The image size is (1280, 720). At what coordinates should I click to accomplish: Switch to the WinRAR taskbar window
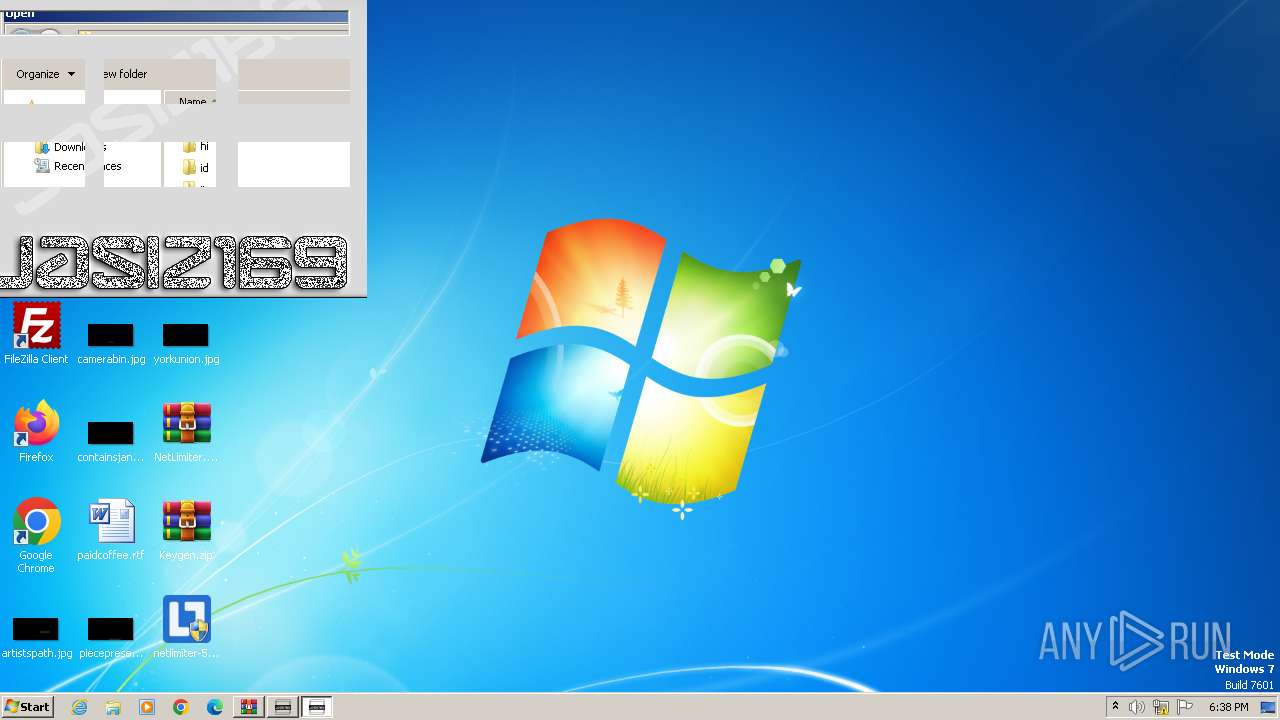(x=249, y=707)
